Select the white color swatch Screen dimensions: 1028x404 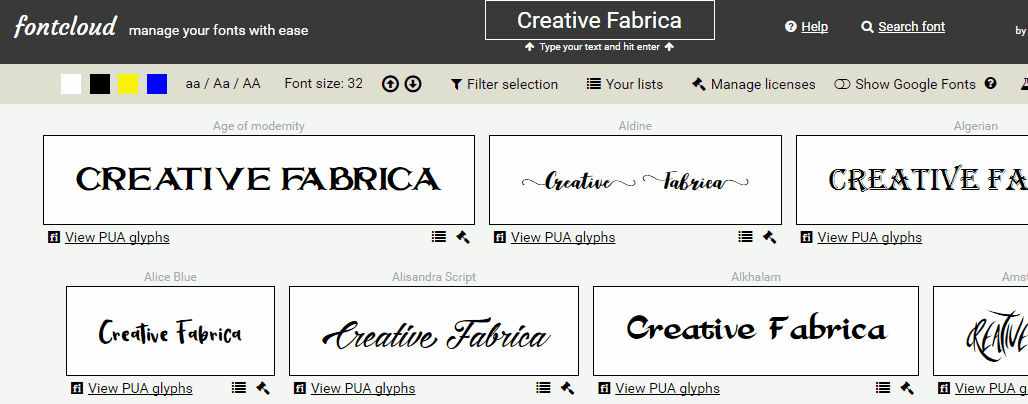[71, 84]
